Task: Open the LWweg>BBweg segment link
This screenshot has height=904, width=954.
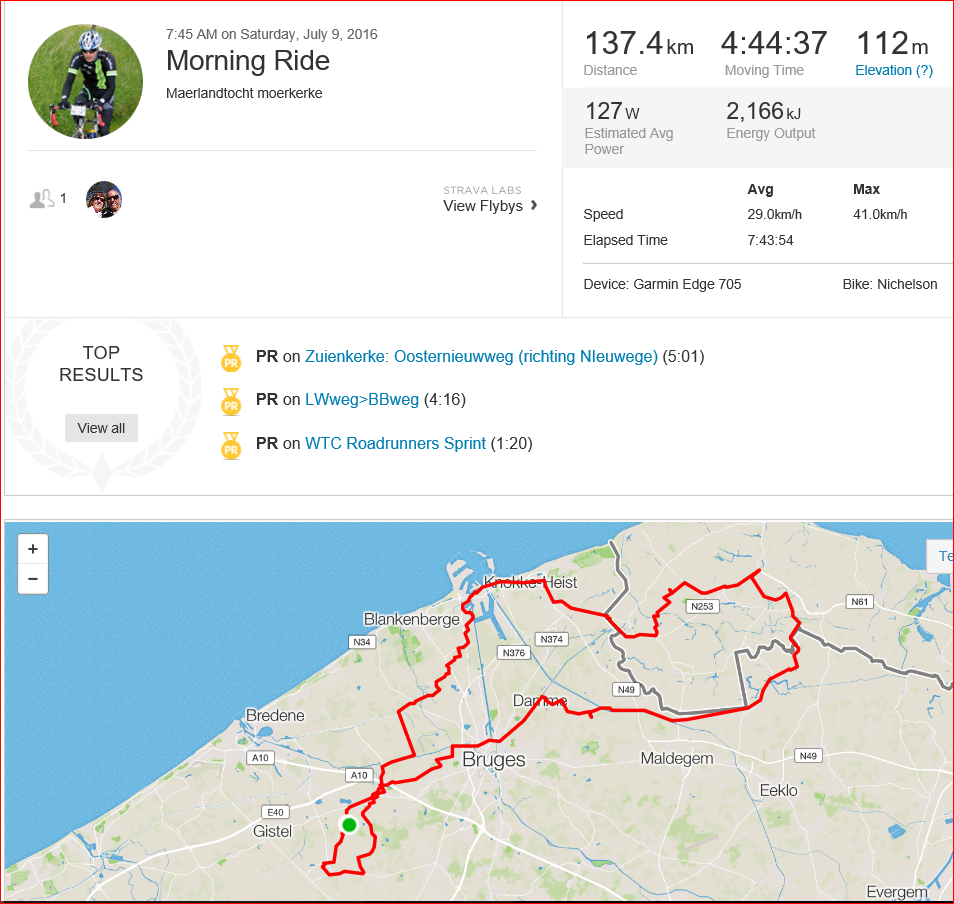Action: pyautogui.click(x=362, y=400)
